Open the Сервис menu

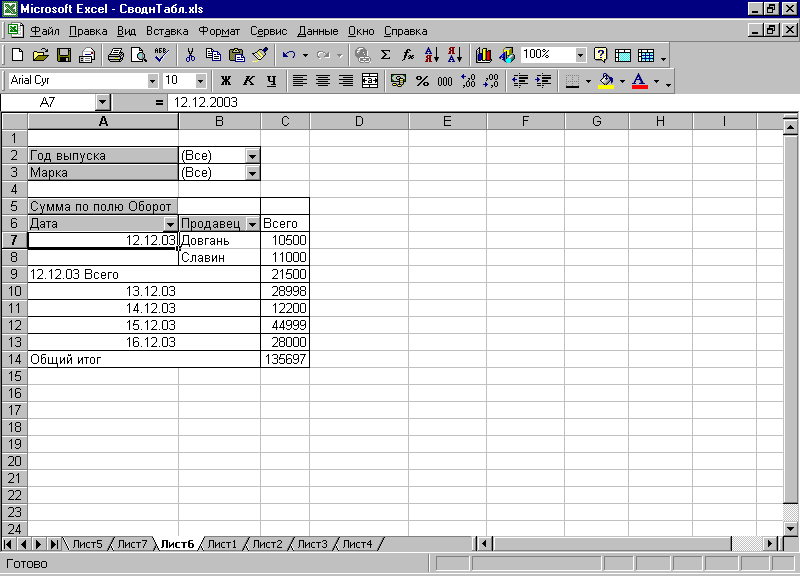coord(268,31)
